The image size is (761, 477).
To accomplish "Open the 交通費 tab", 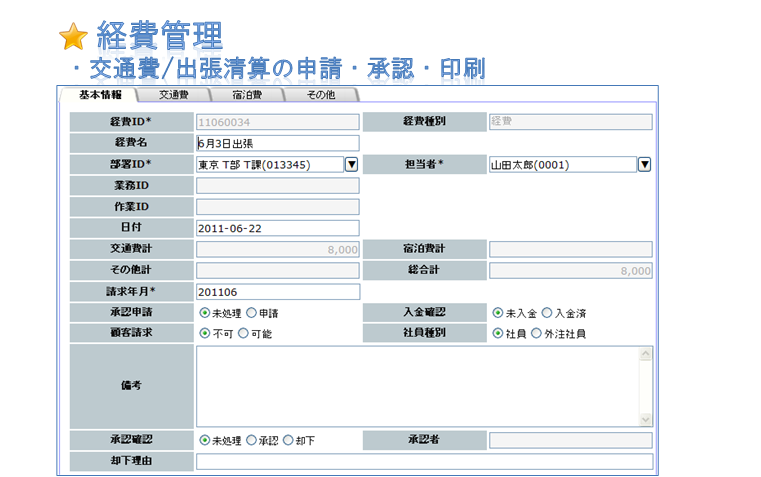I will click(x=174, y=95).
